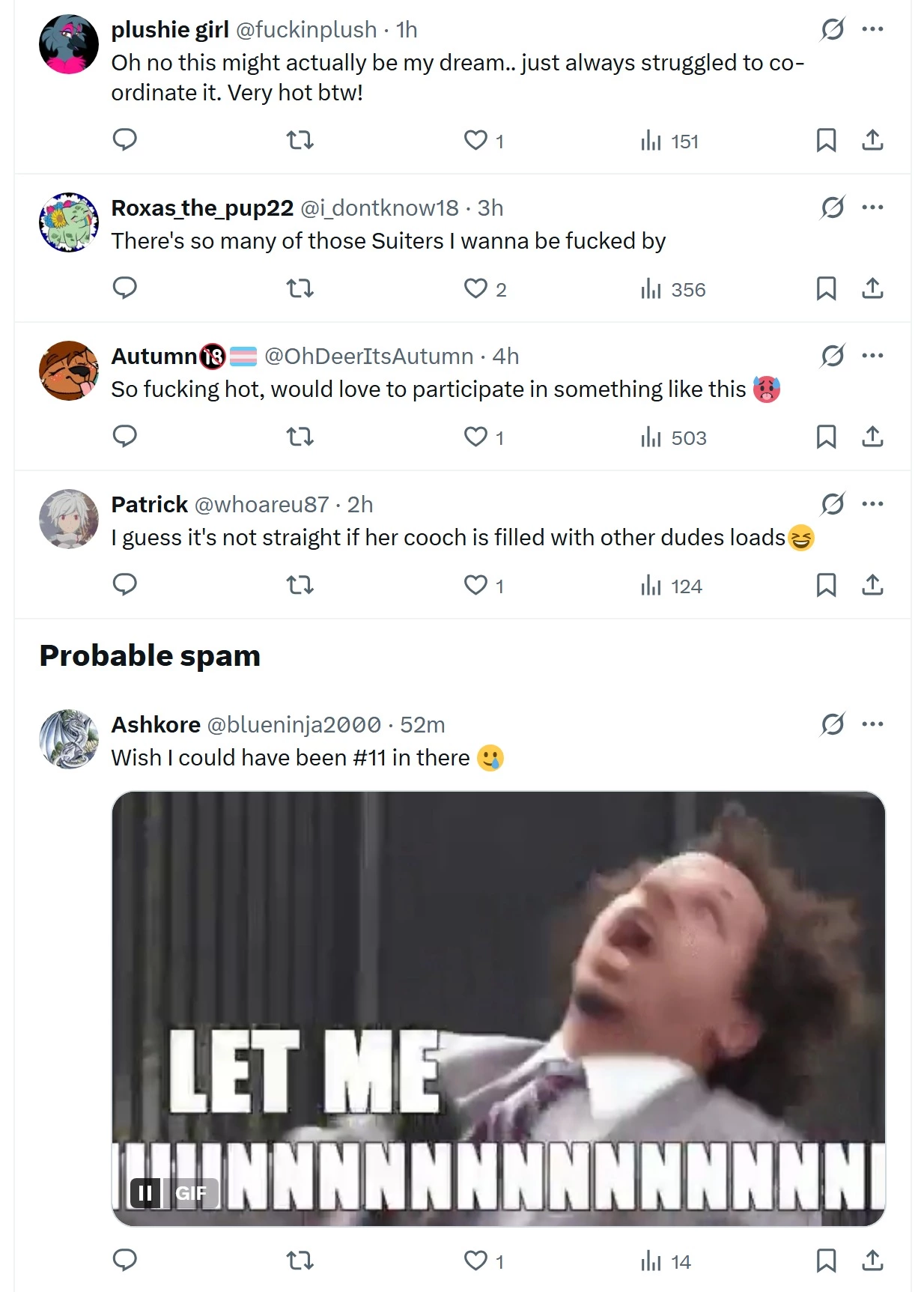This screenshot has width=924, height=1292.
Task: Share Patrick's reply
Action: click(872, 585)
